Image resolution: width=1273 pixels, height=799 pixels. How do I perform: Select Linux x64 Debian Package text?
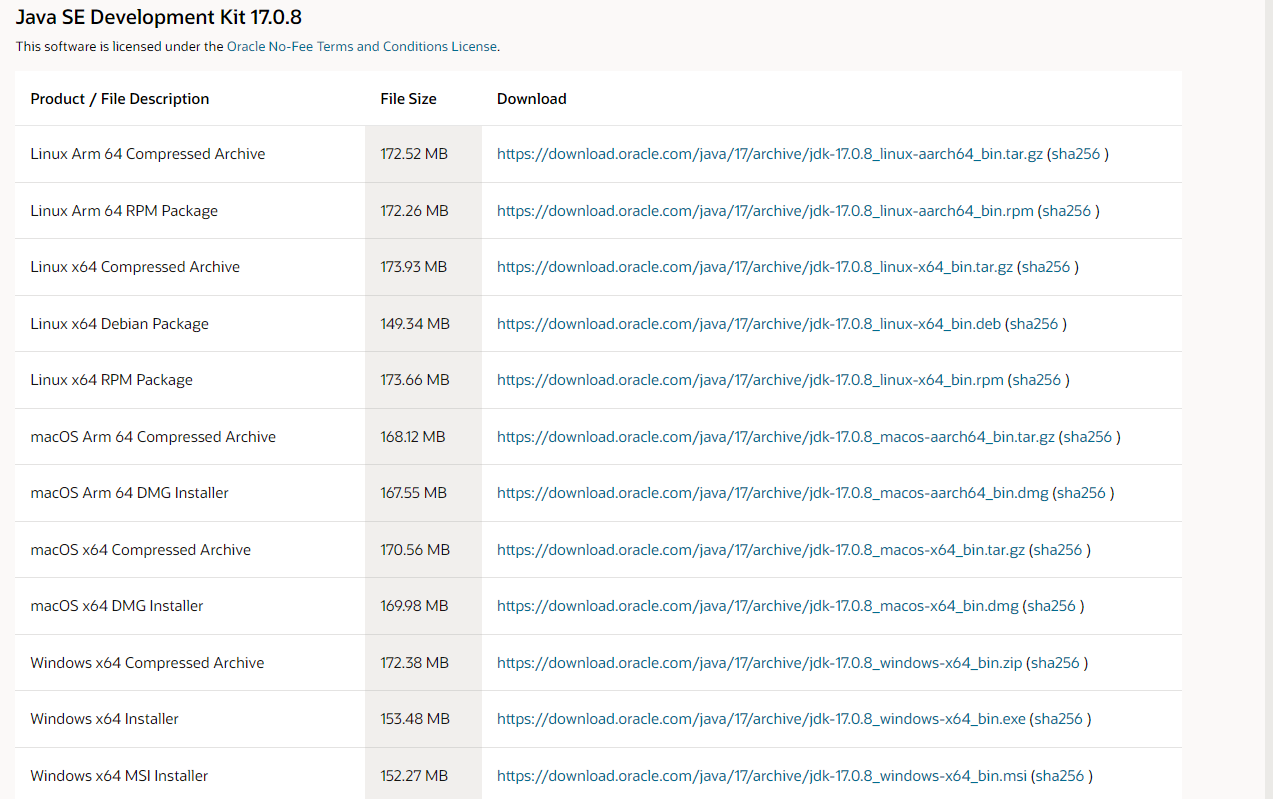[x=120, y=324]
